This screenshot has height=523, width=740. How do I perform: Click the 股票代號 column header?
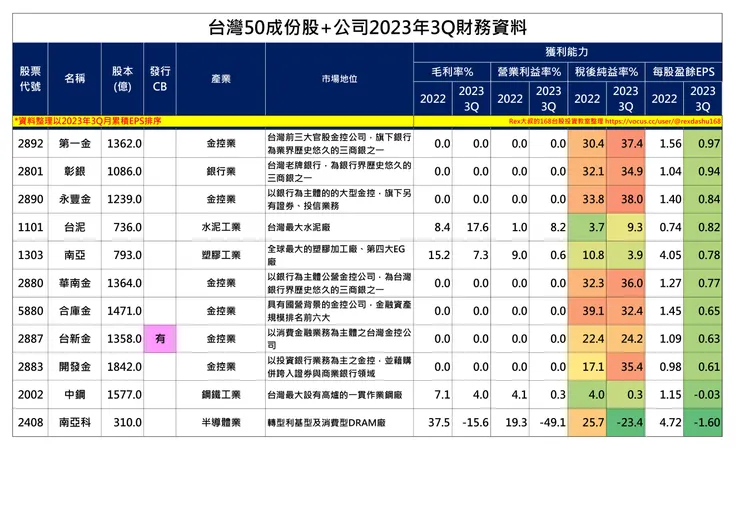(x=30, y=79)
